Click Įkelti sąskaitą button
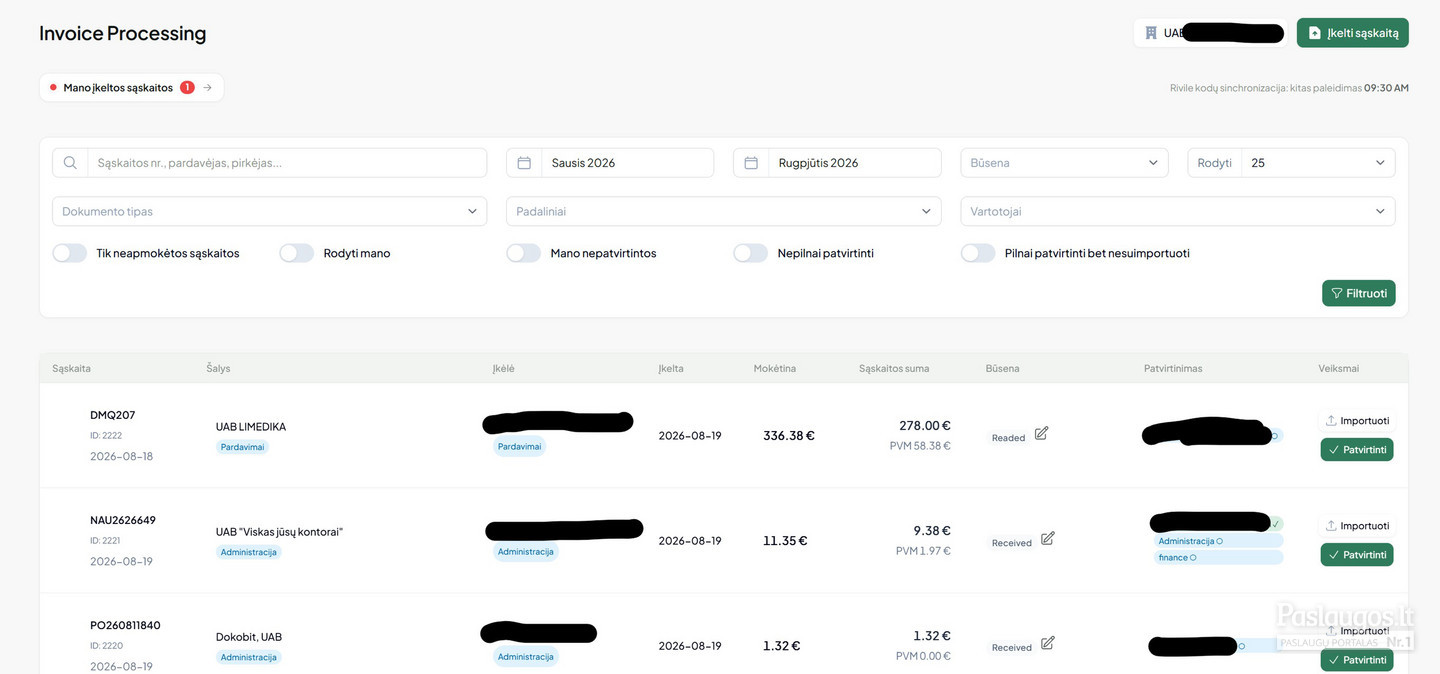Image resolution: width=1440 pixels, height=674 pixels. (x=1353, y=33)
